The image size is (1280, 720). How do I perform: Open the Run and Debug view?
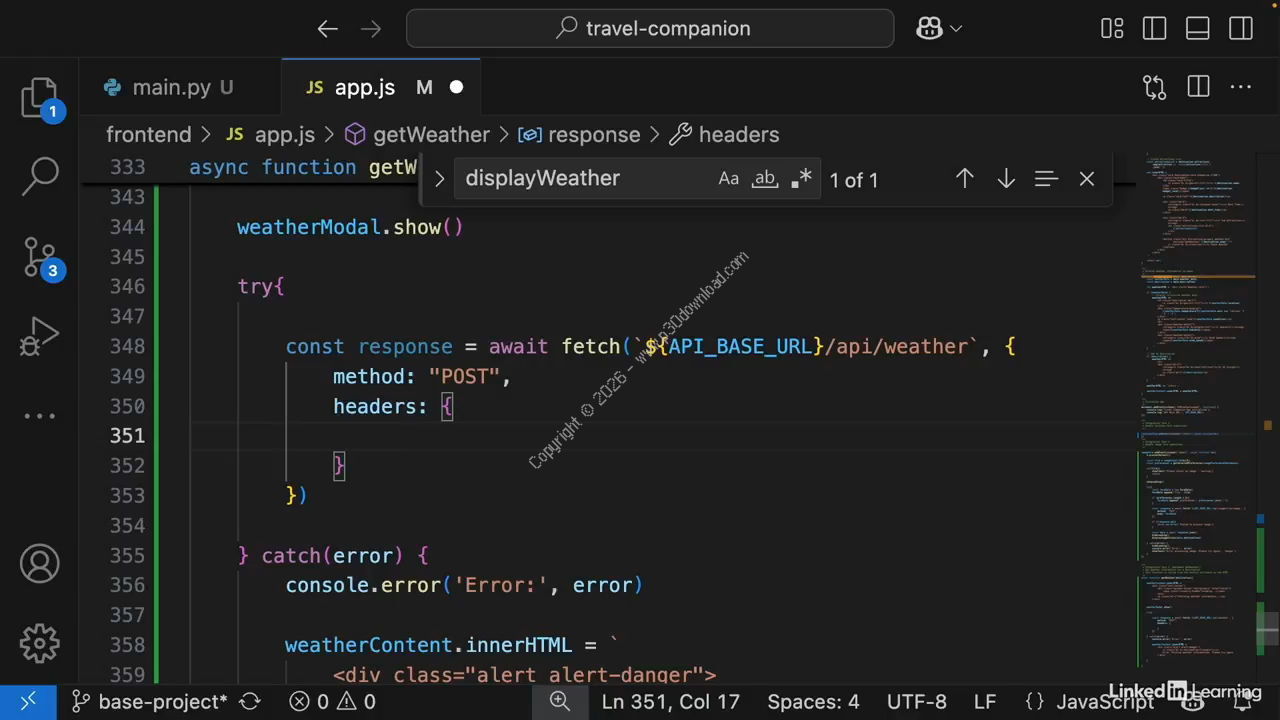pos(40,337)
